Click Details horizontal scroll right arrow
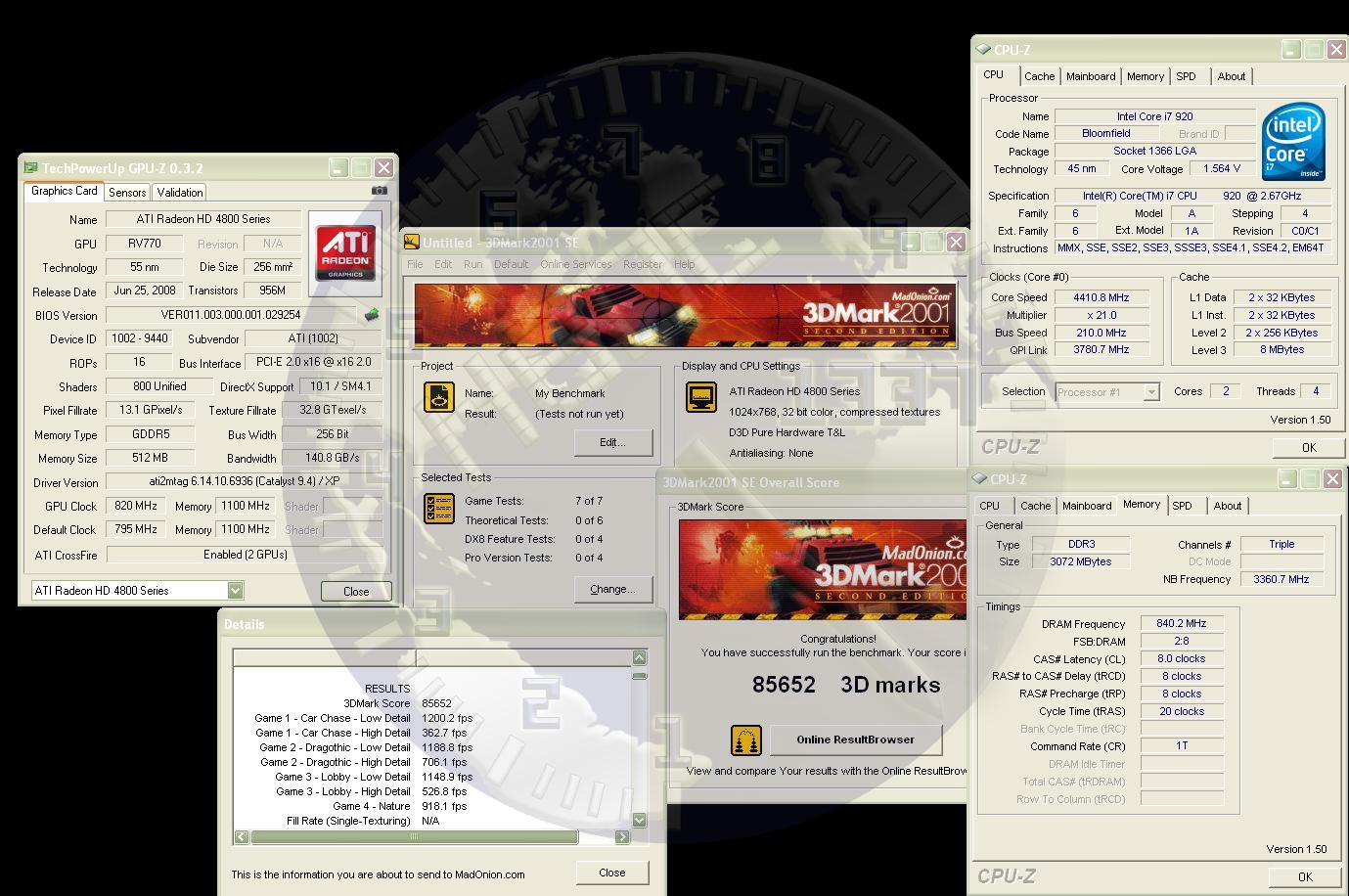This screenshot has width=1349, height=896. (621, 836)
